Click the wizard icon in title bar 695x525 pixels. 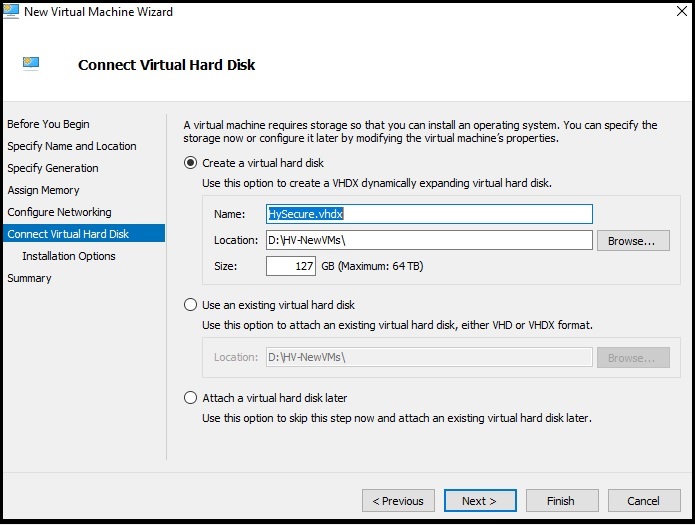click(x=12, y=12)
